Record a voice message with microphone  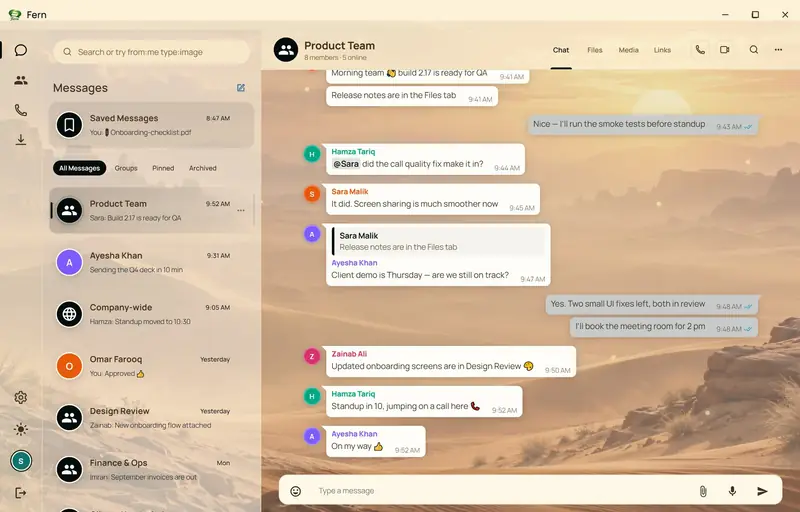(x=732, y=491)
